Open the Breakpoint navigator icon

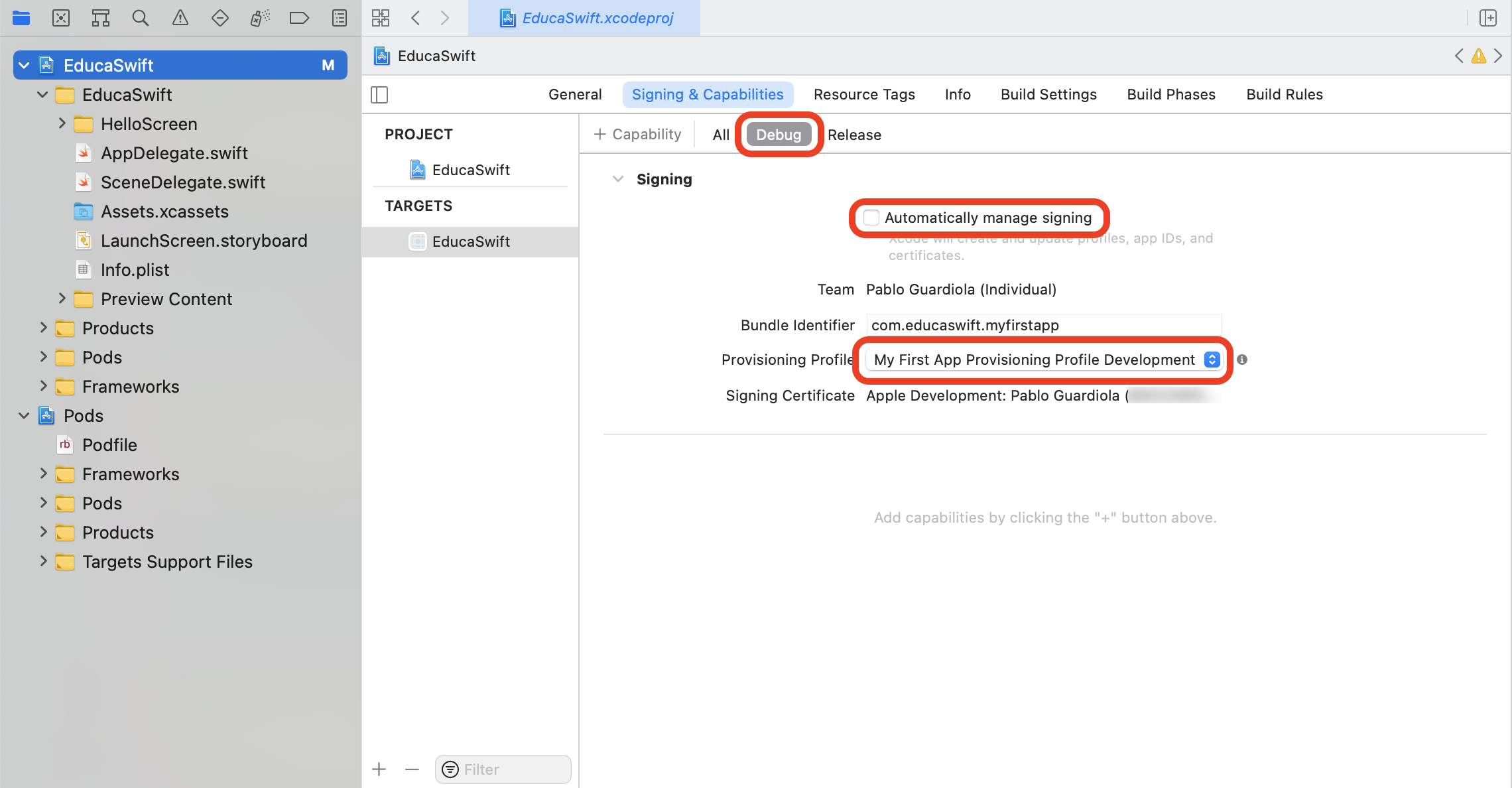[x=299, y=18]
